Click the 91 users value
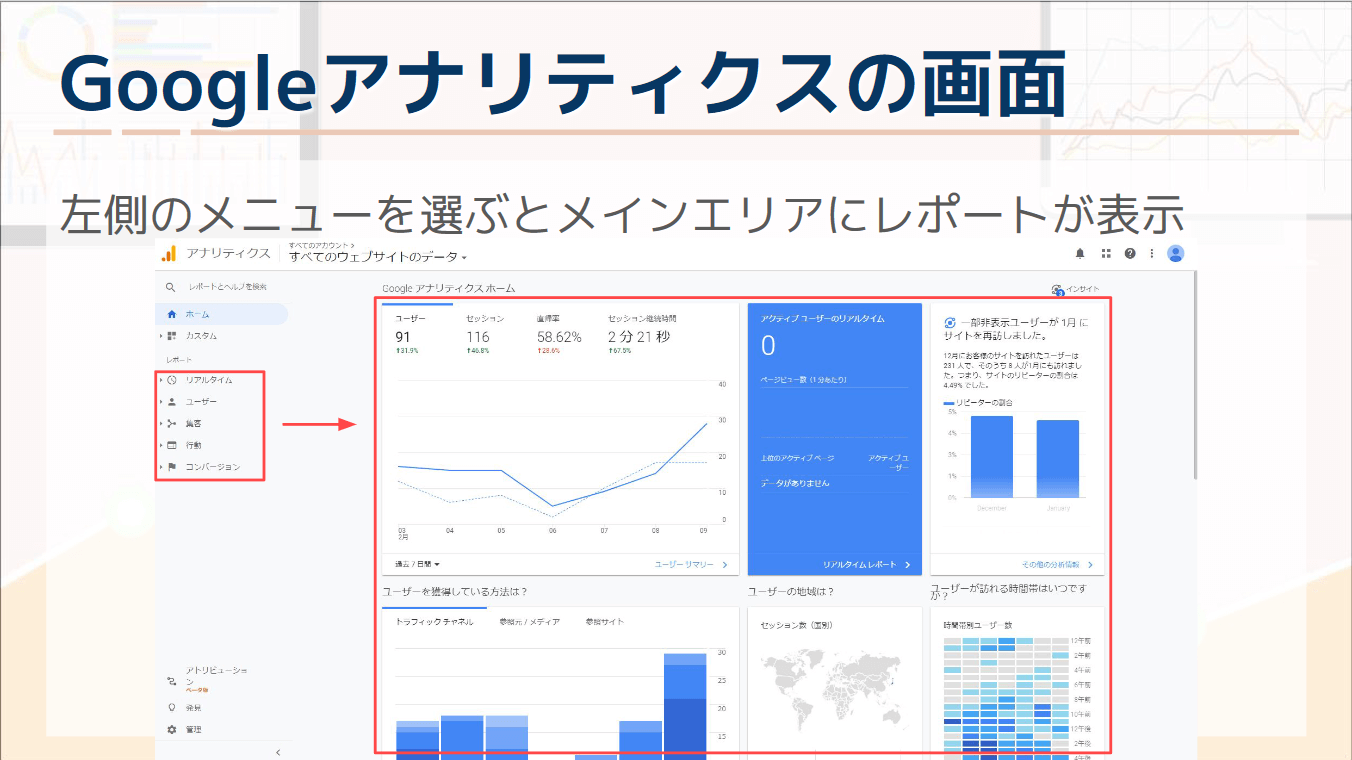1352x760 pixels. (x=403, y=337)
